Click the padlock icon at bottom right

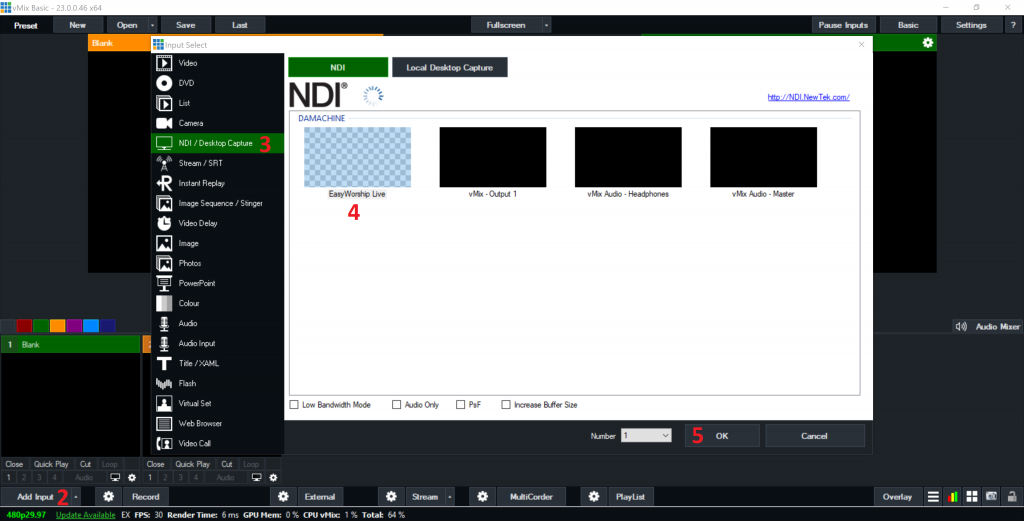(x=1012, y=497)
